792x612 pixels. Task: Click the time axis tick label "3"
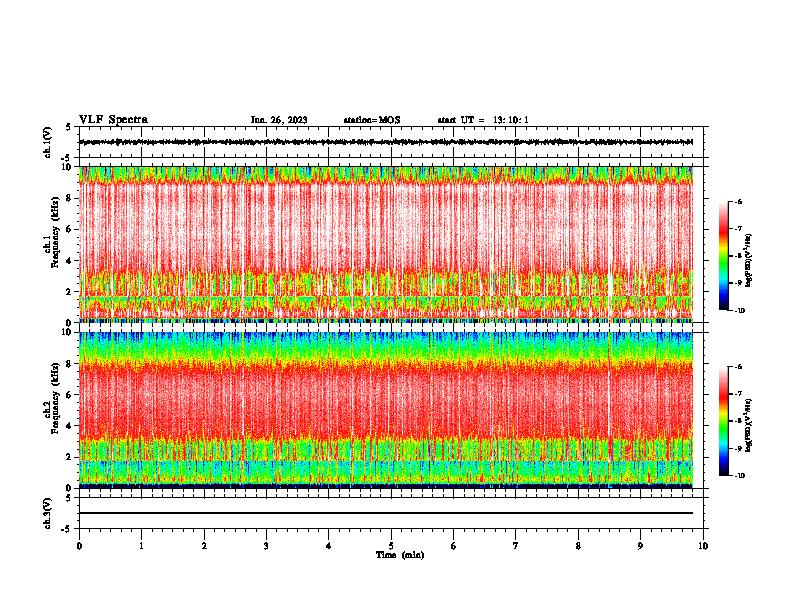[x=266, y=546]
